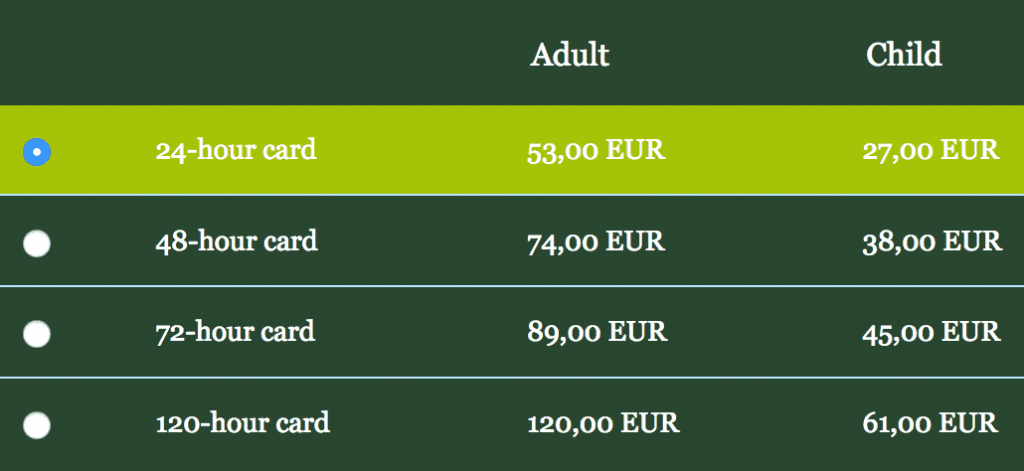Click the 48-hour card label
Image resolution: width=1024 pixels, height=471 pixels.
(237, 241)
